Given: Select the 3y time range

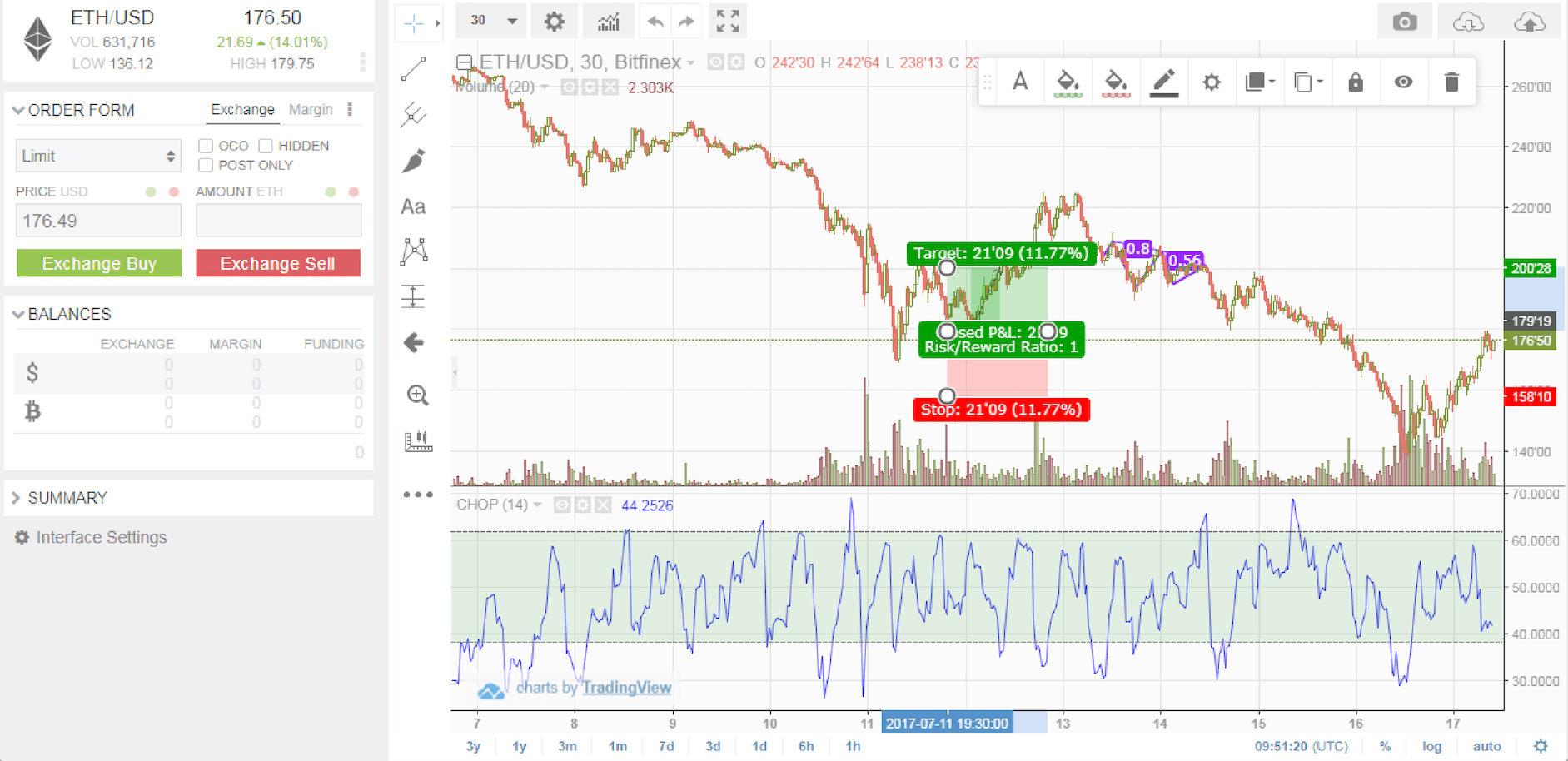Looking at the screenshot, I should coord(473,746).
